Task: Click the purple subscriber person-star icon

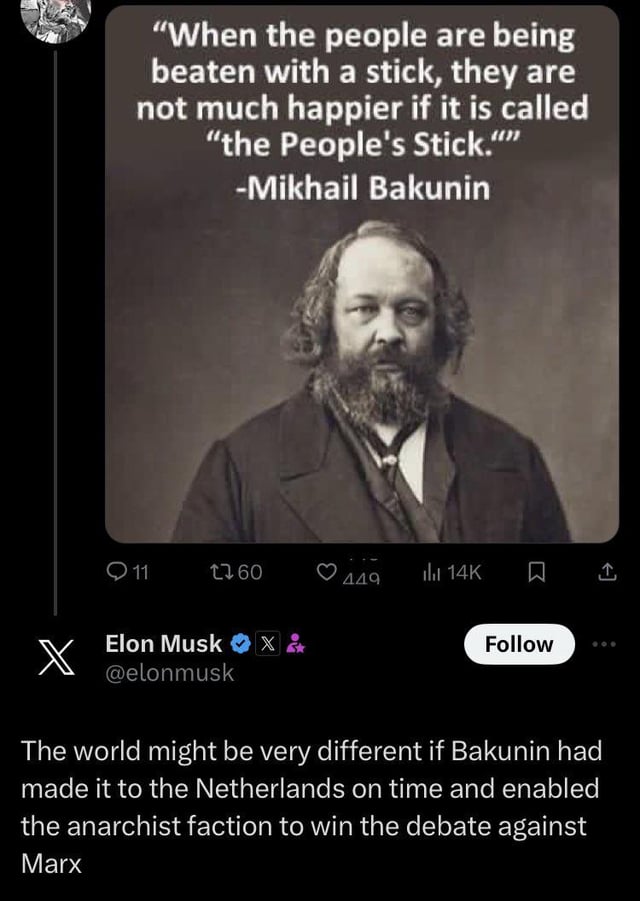Action: tap(295, 644)
